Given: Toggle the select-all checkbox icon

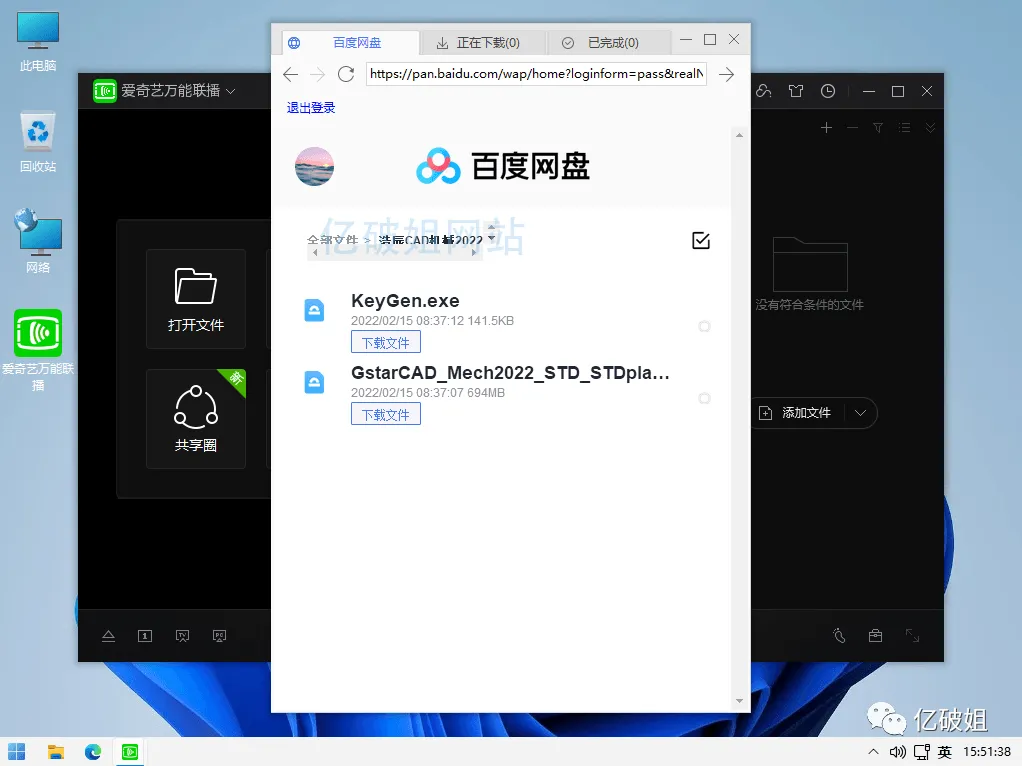Looking at the screenshot, I should point(701,241).
